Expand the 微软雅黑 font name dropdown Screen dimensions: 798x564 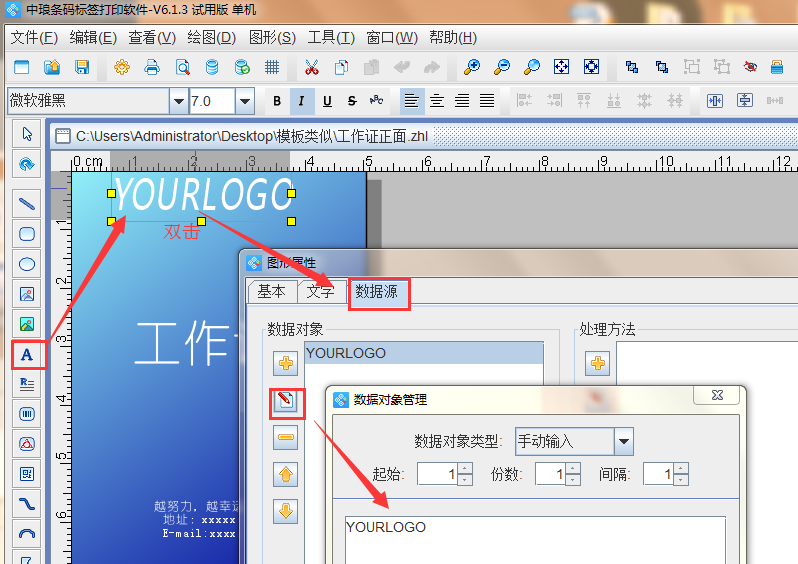pos(178,101)
